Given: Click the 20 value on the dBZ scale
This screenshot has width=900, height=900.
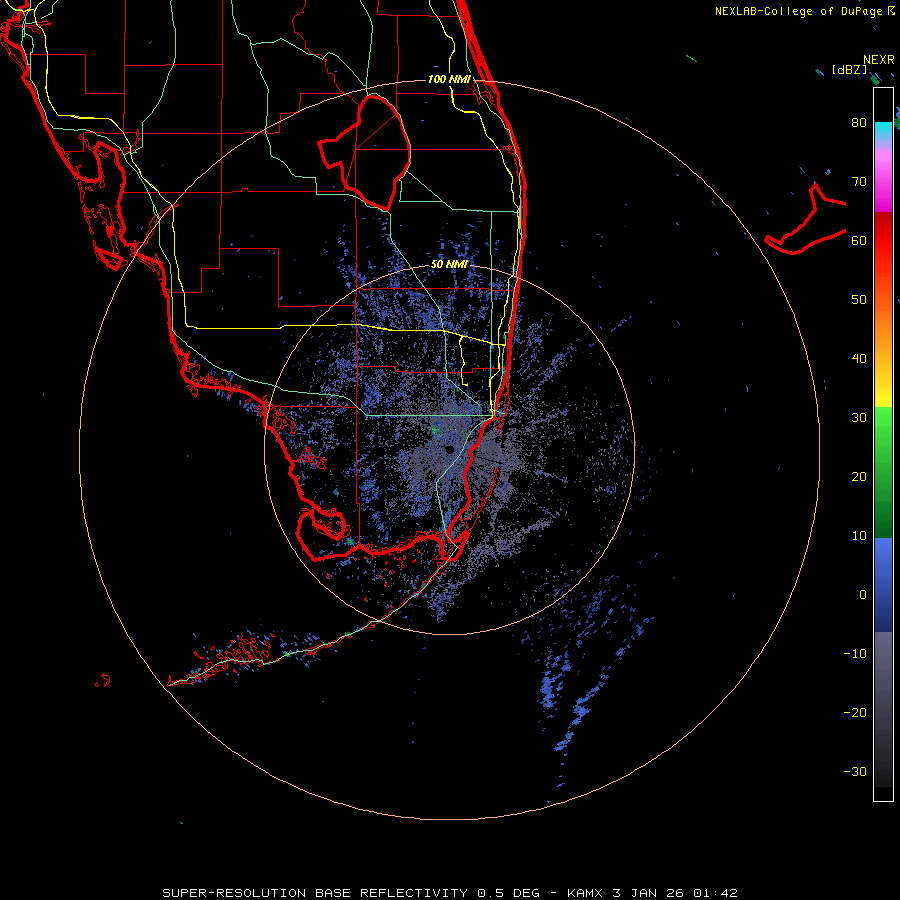Looking at the screenshot, I should coord(859,476).
